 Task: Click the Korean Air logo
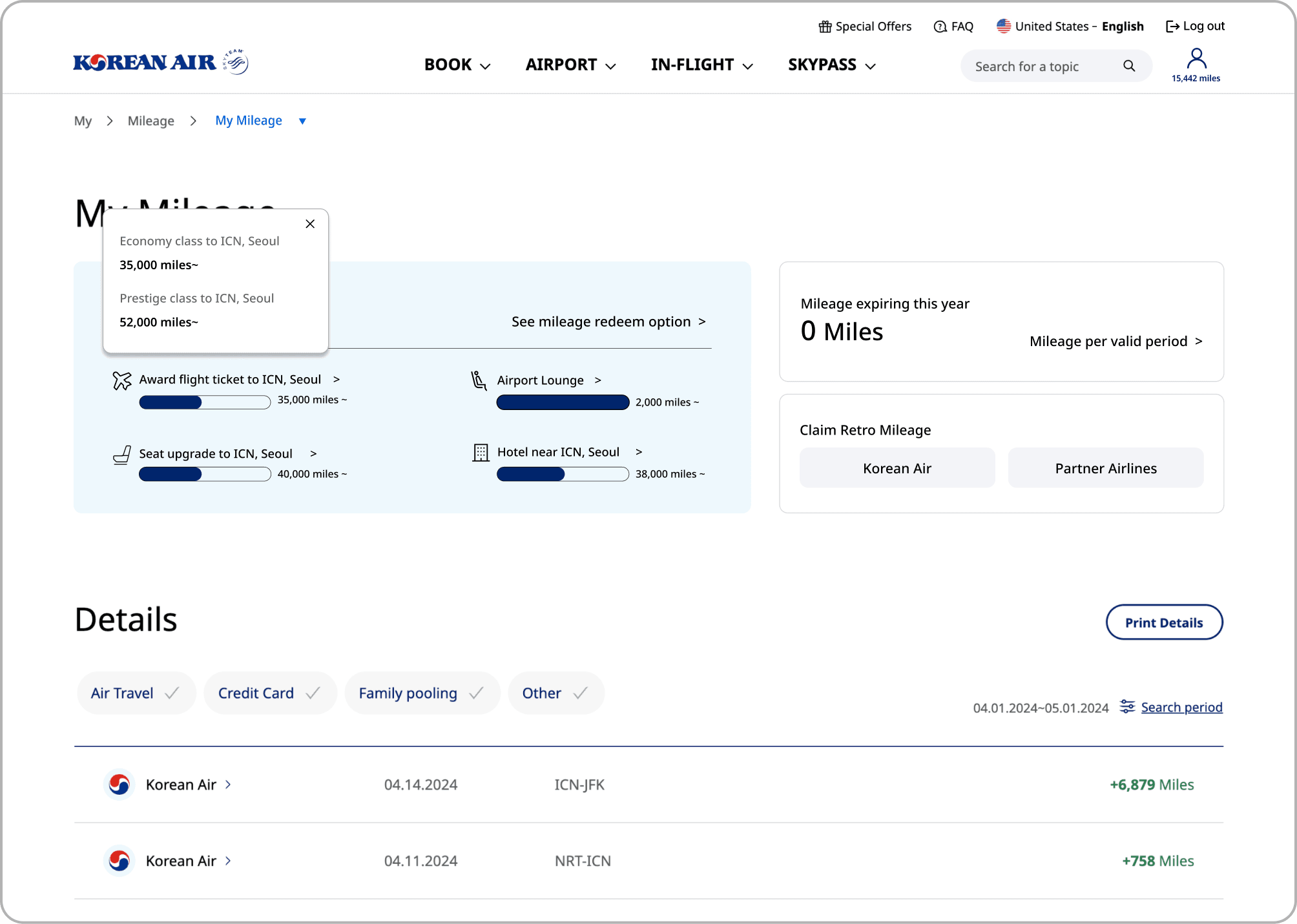tap(145, 63)
